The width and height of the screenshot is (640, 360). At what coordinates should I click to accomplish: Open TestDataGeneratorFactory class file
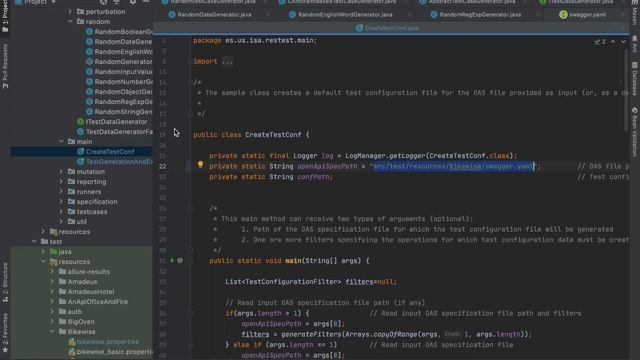click(x=115, y=131)
